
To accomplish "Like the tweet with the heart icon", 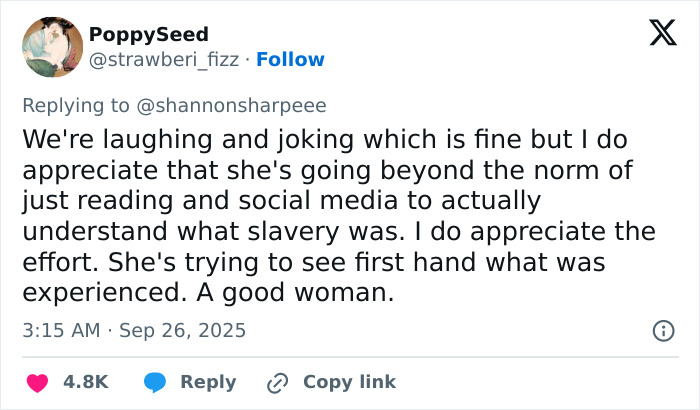I will click(36, 382).
